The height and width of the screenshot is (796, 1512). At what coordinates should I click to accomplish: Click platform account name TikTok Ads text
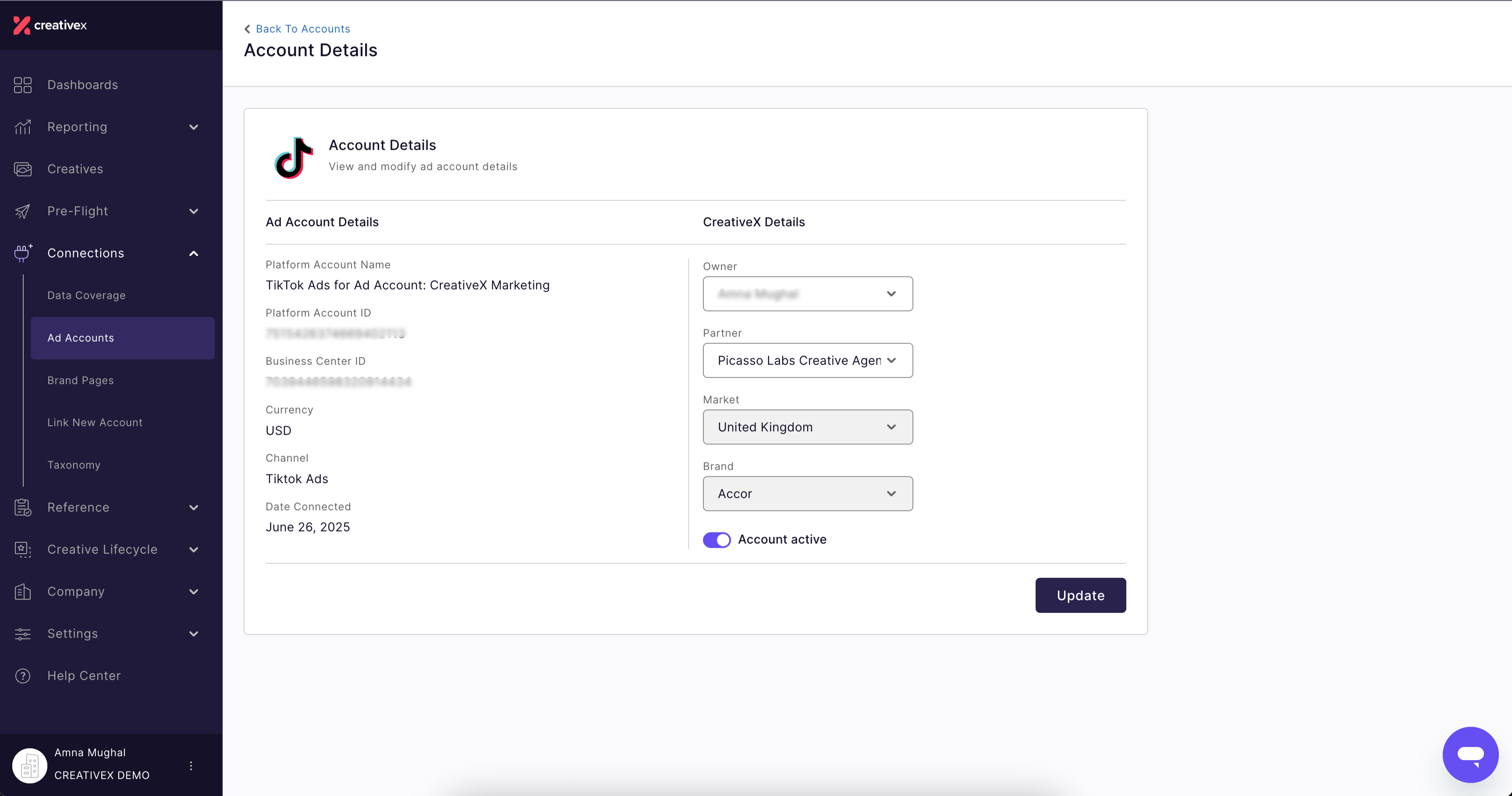tap(407, 285)
